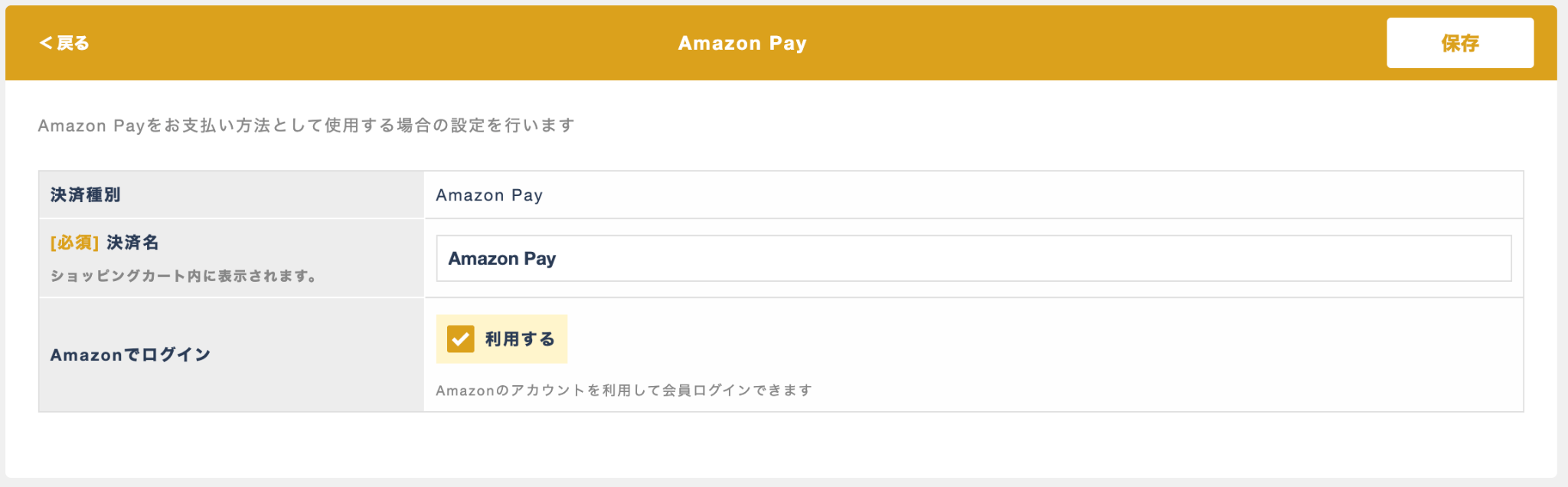The image size is (1568, 487).
Task: Toggle the 利用する checkbox tick box
Action: (460, 338)
